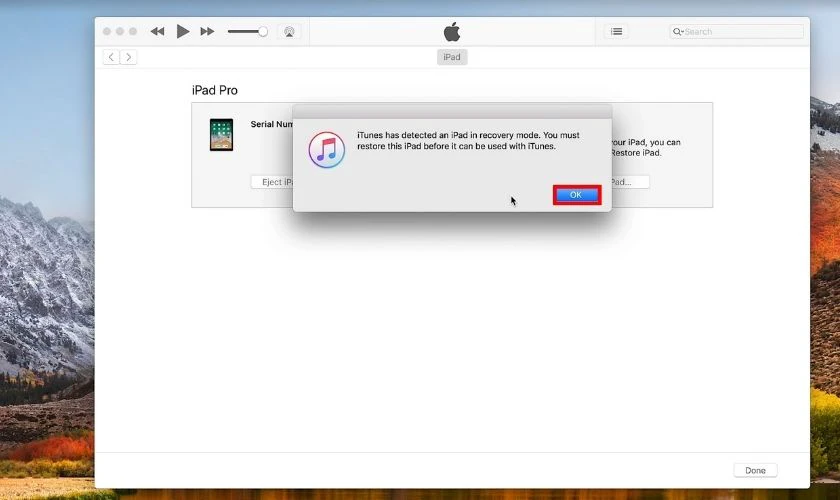Click the red close window button
Image resolution: width=840 pixels, height=500 pixels.
[x=107, y=32]
